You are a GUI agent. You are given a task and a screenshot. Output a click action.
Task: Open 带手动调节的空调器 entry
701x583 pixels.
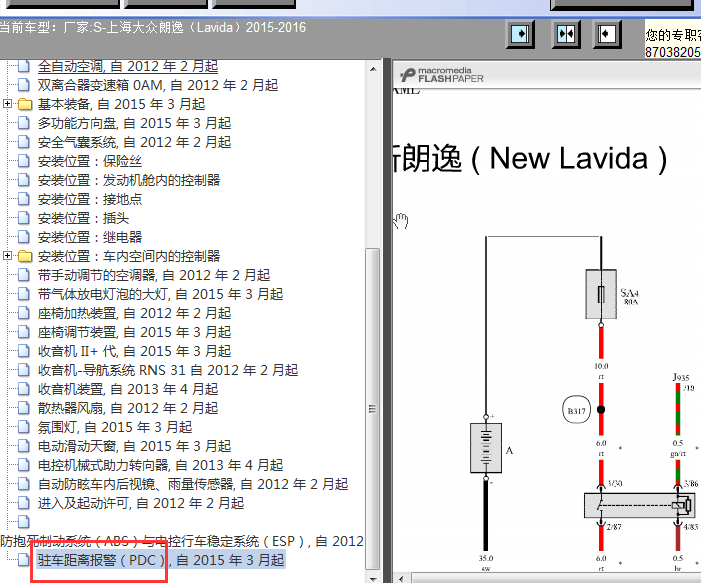pyautogui.click(x=154, y=275)
